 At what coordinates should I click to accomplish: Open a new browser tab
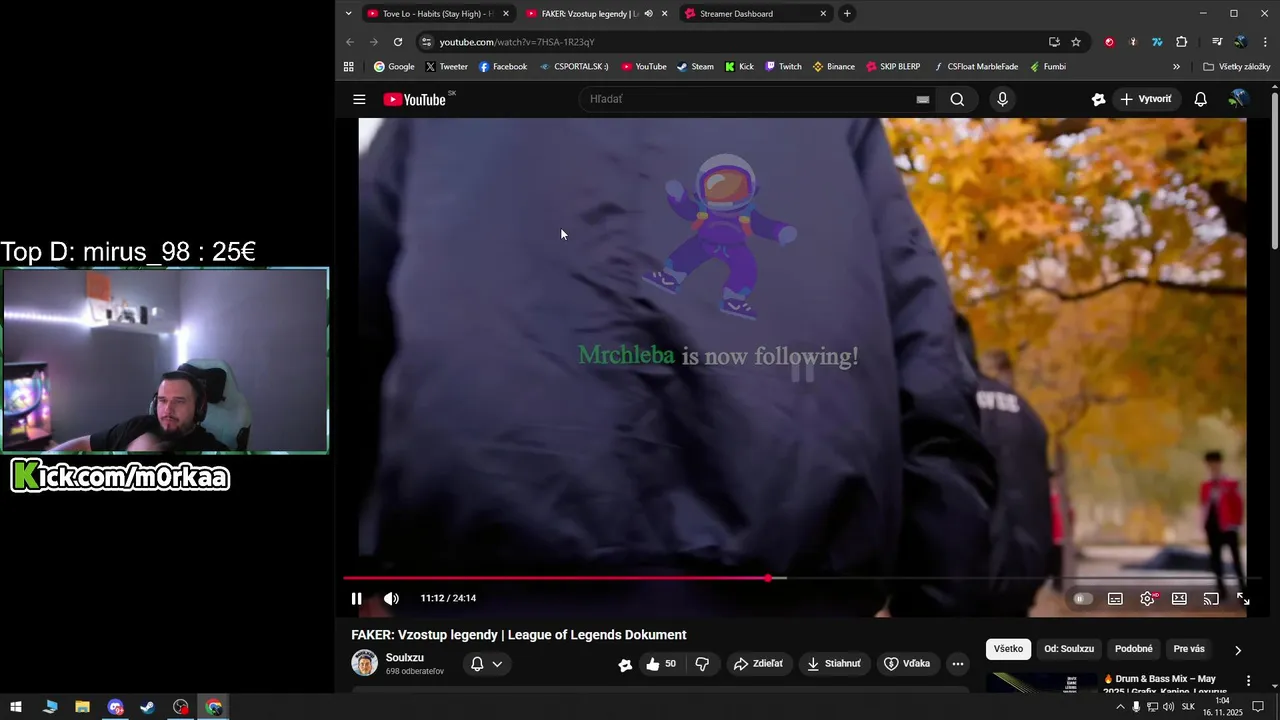pos(847,14)
